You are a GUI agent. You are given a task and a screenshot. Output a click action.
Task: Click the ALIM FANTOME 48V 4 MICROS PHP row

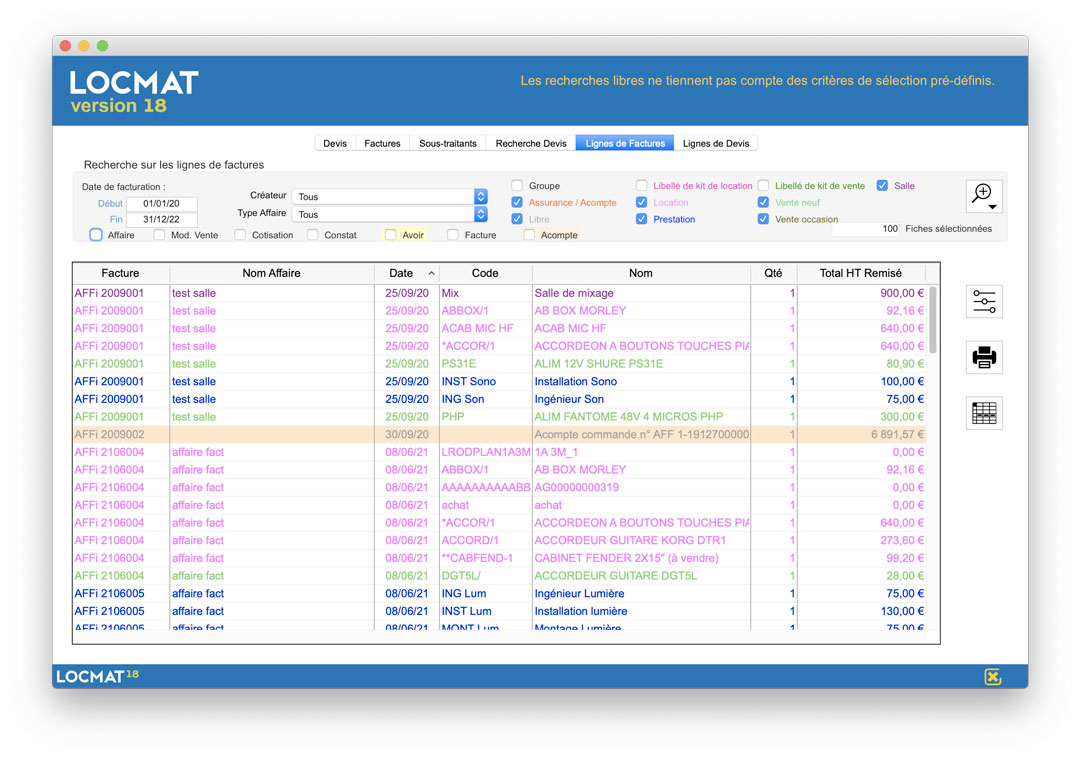click(x=499, y=417)
